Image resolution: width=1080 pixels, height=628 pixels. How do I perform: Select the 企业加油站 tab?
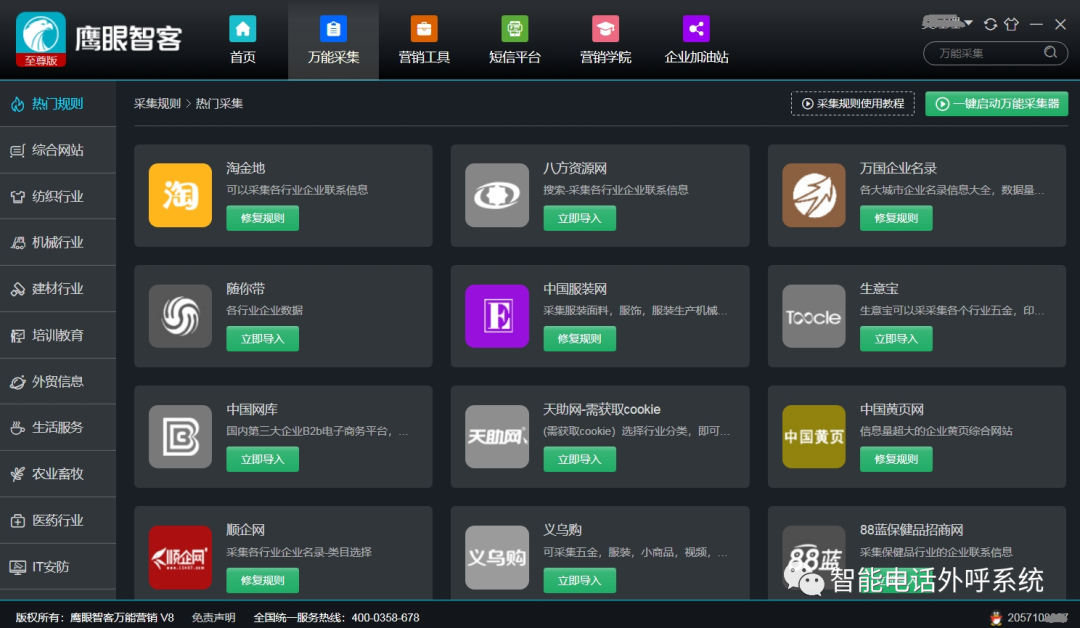click(696, 40)
